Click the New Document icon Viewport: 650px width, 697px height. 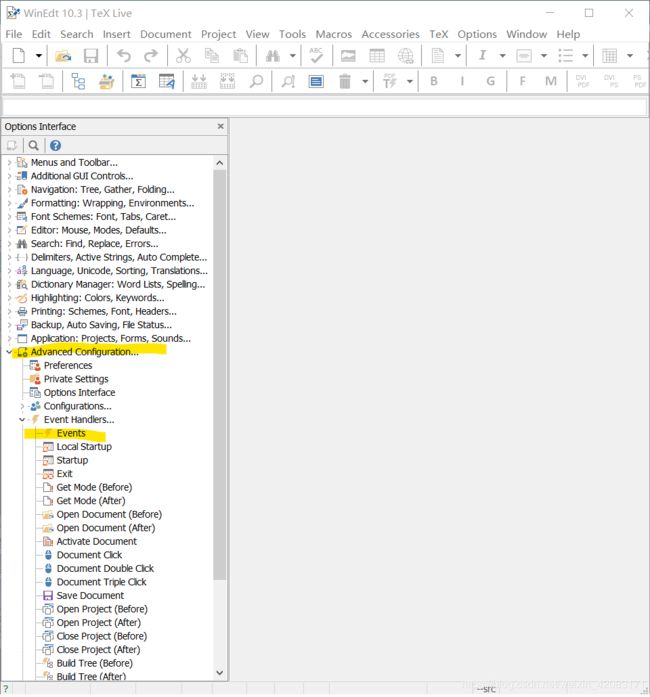coord(19,56)
